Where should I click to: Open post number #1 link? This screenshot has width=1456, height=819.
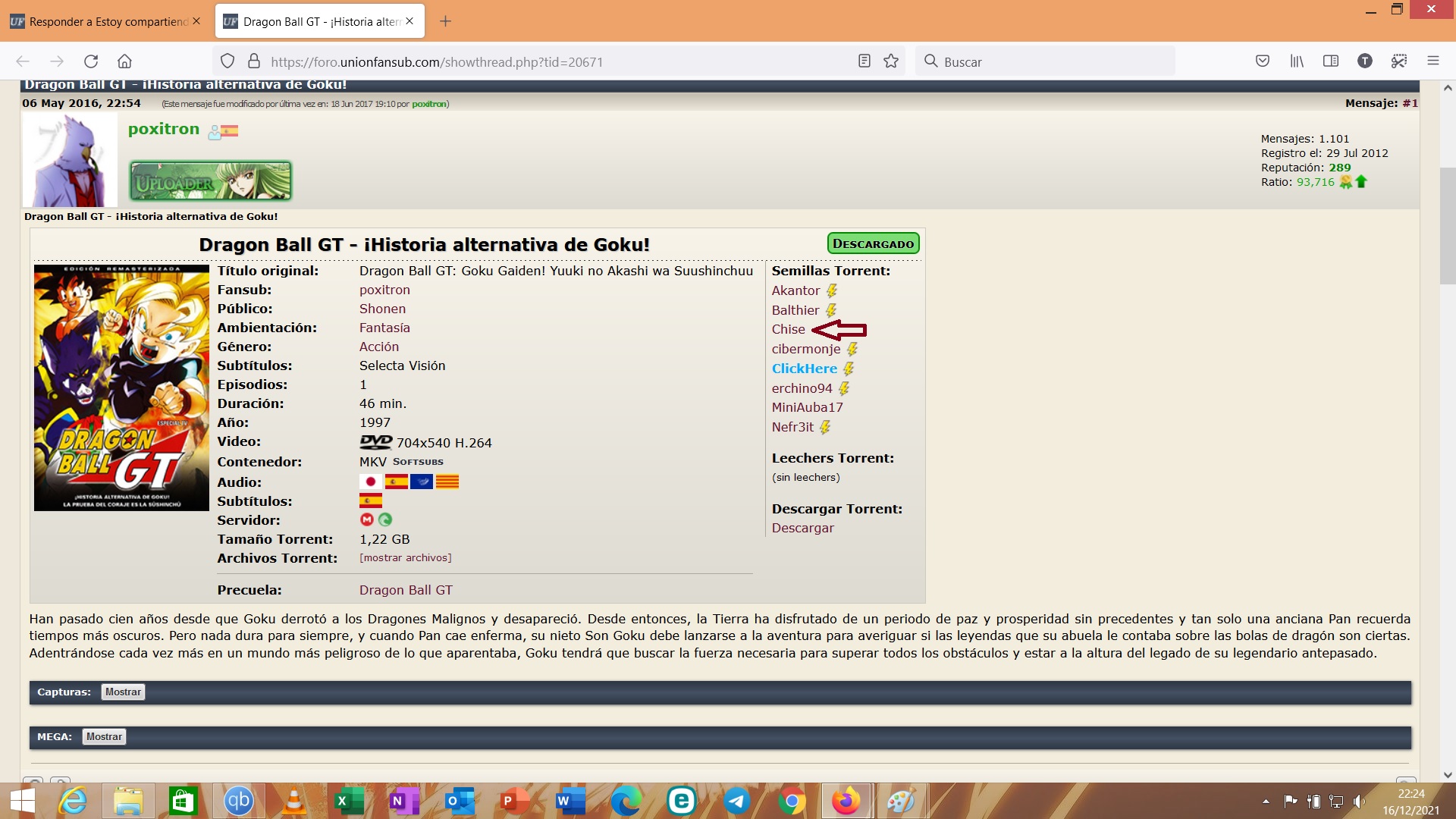pos(1410,103)
